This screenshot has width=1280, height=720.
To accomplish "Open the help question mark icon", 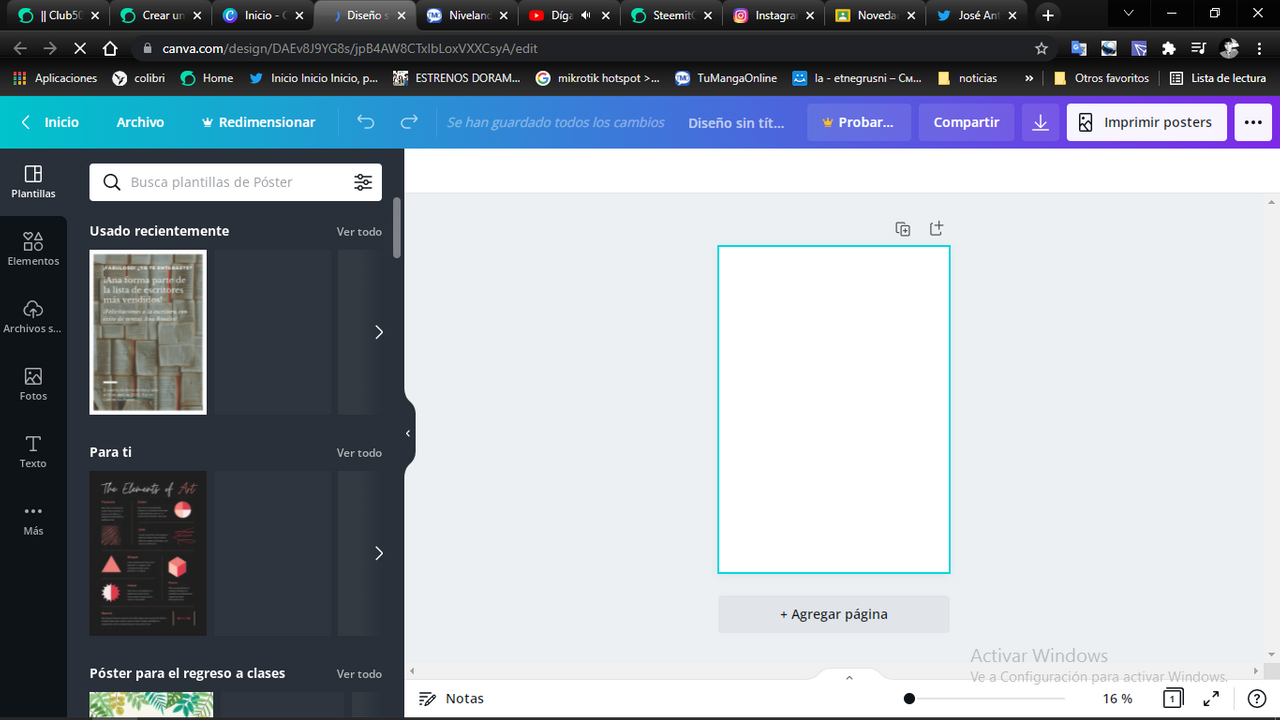I will (x=1257, y=698).
